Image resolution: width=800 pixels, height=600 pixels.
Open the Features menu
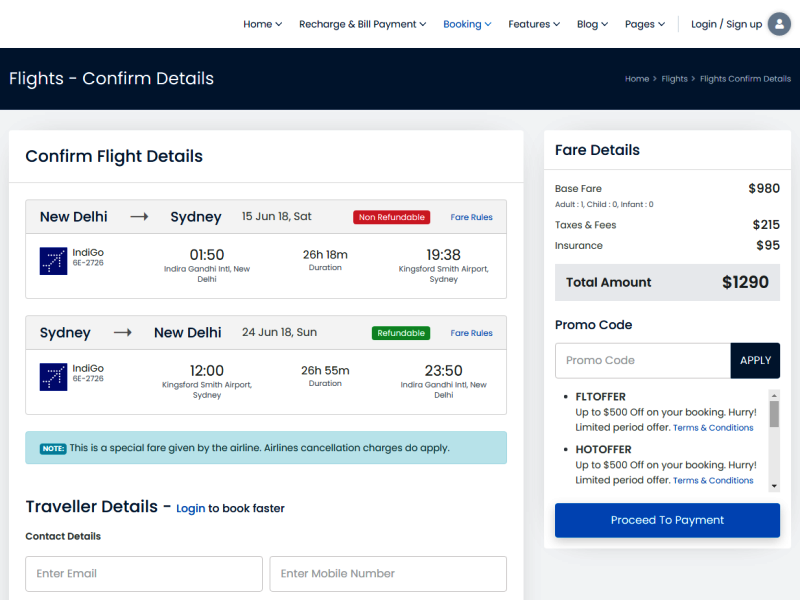tap(533, 24)
